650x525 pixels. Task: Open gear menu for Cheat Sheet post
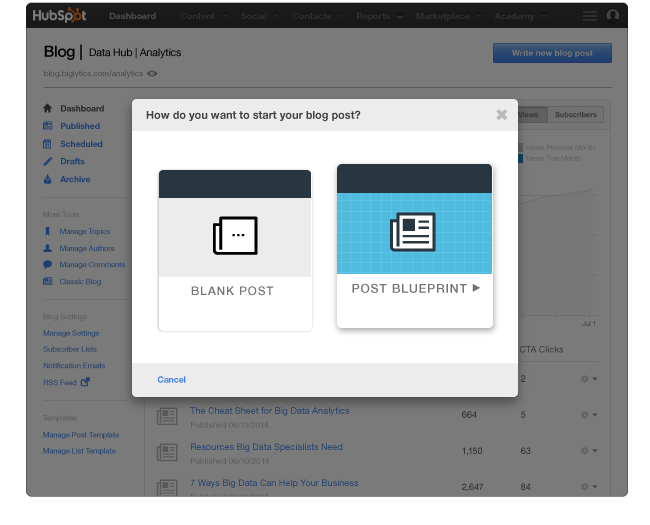point(589,415)
